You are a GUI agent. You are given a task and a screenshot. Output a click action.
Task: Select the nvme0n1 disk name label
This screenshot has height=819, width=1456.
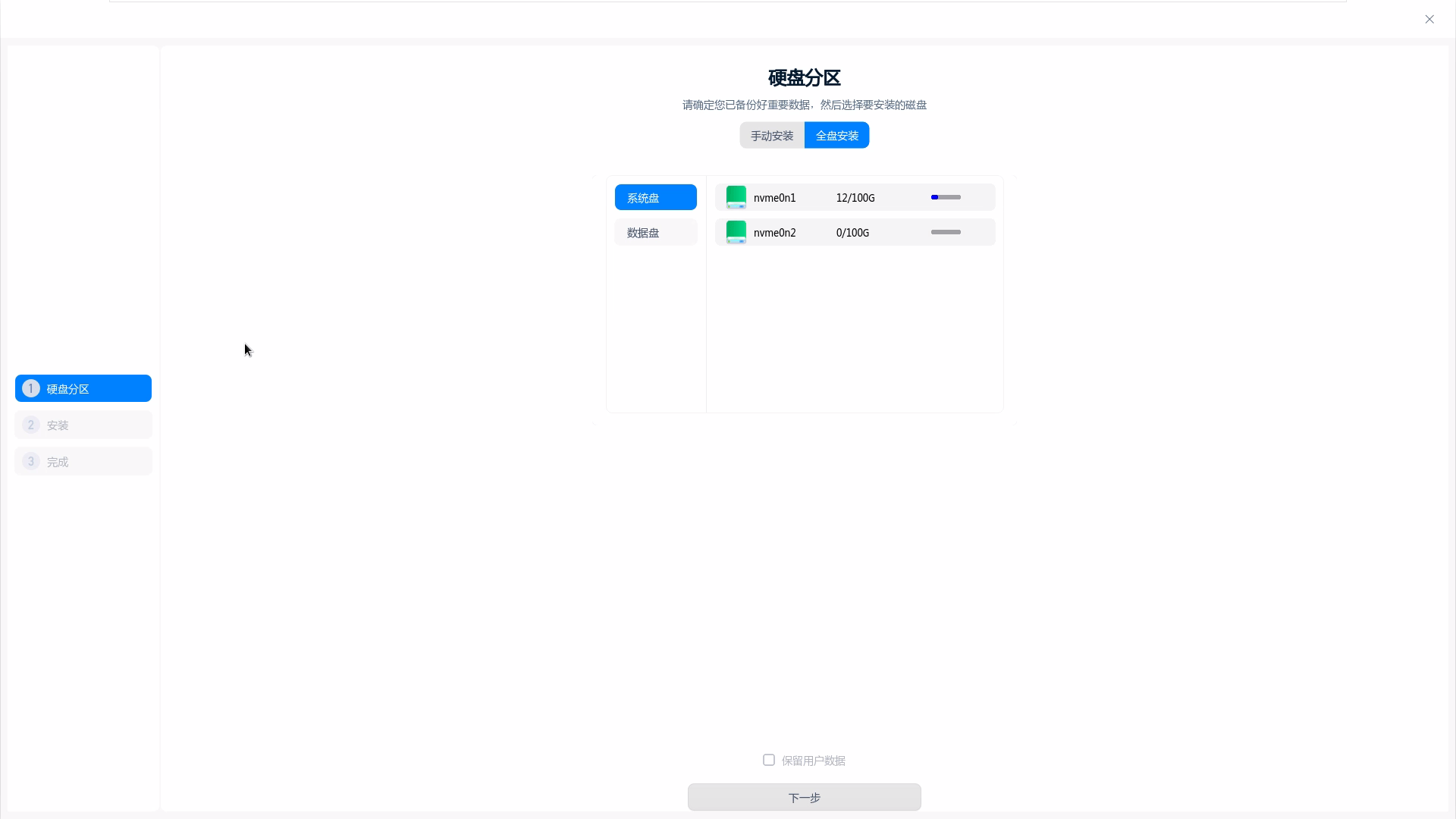coord(774,198)
